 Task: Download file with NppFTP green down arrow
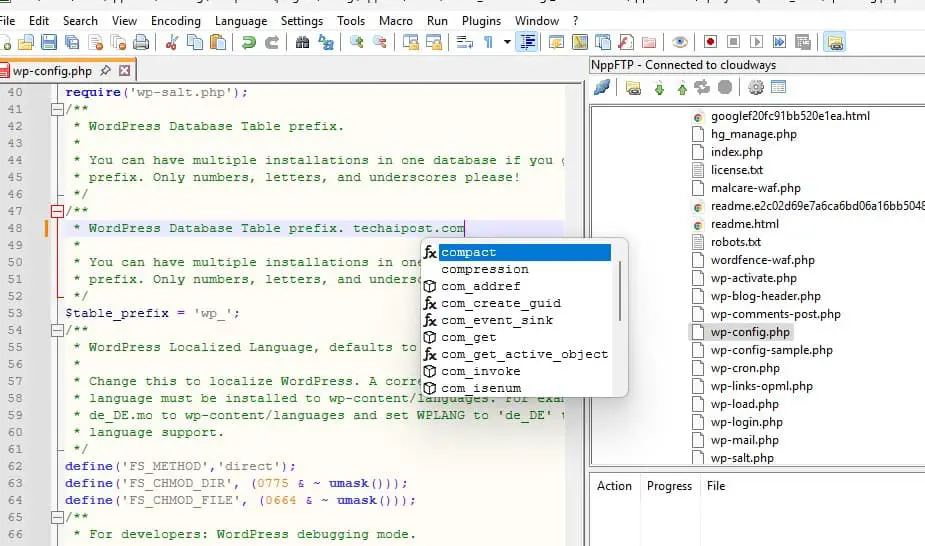click(x=660, y=88)
